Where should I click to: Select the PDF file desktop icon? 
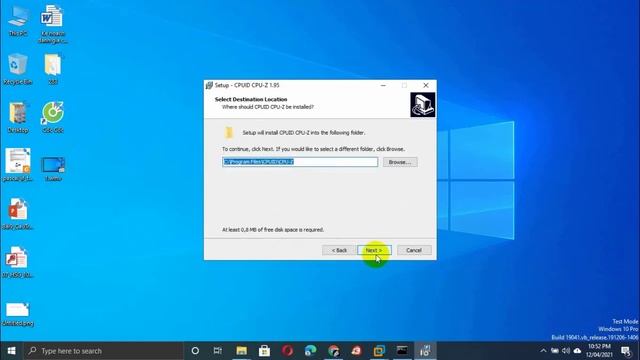coord(18,262)
